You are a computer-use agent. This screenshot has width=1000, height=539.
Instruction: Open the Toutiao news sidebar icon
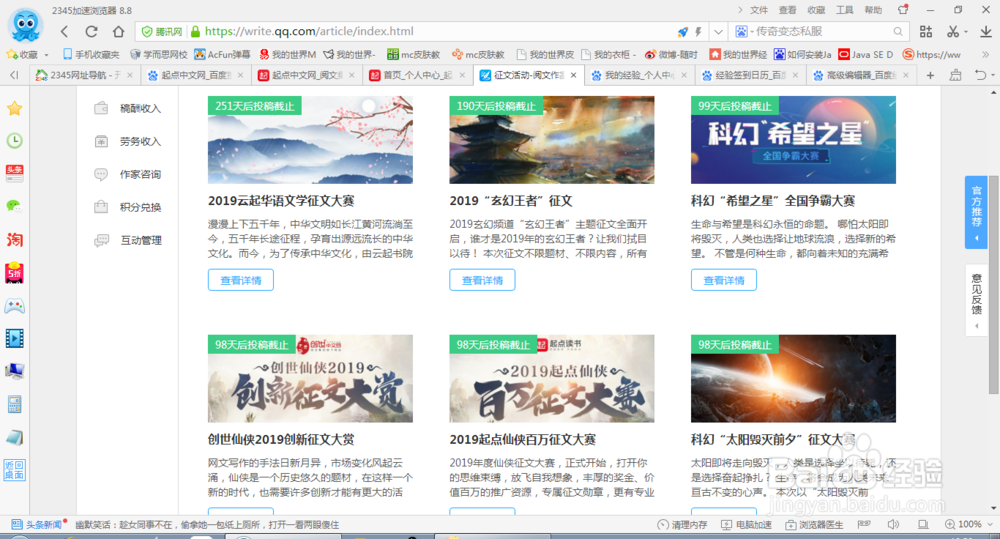(x=15, y=173)
